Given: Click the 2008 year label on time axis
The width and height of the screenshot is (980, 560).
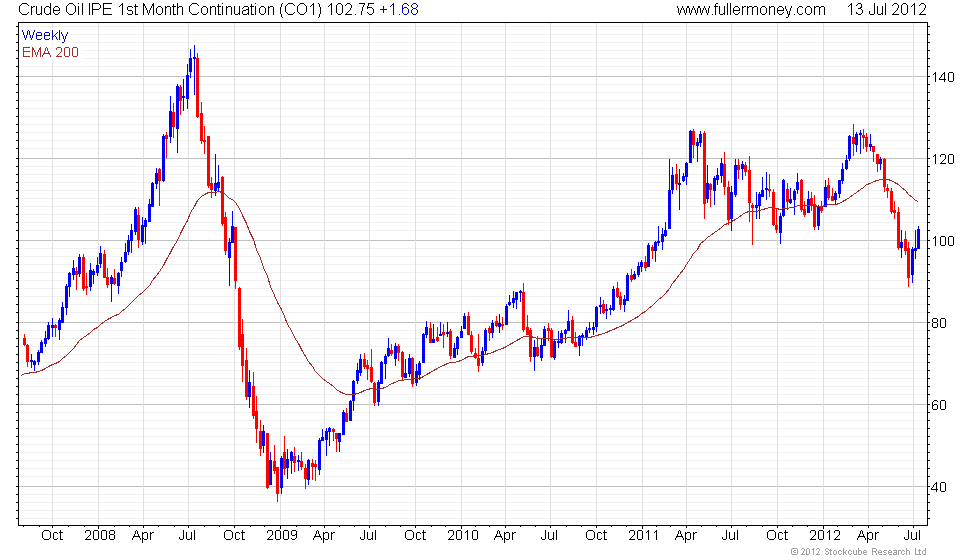Looking at the screenshot, I should (100, 535).
